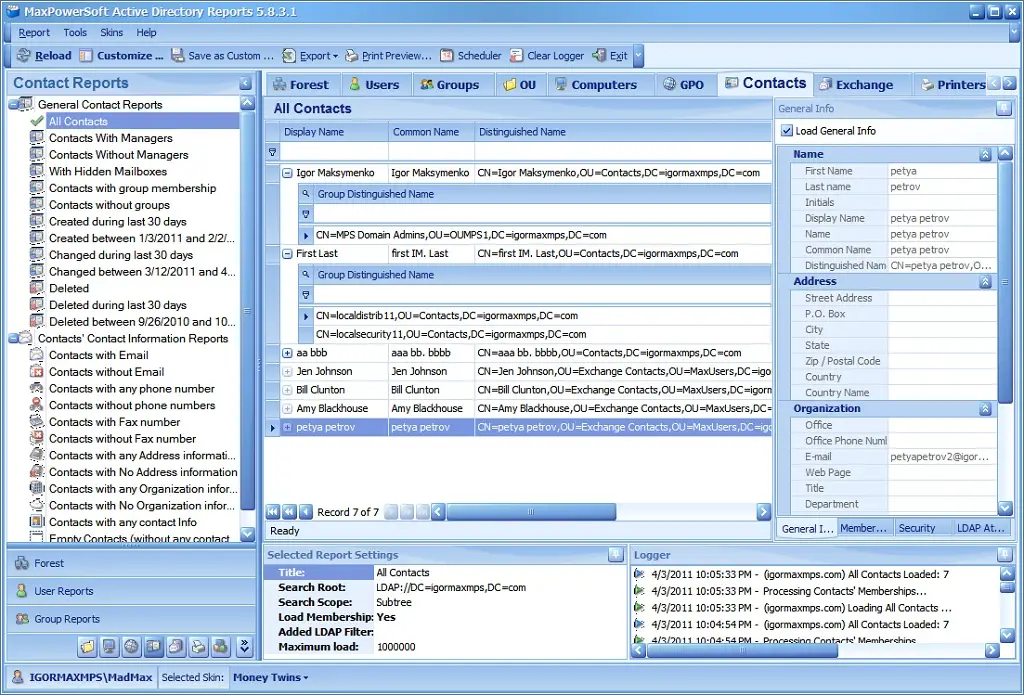Click the search icon in First Last's group header
1024x695 pixels.
pyautogui.click(x=306, y=275)
